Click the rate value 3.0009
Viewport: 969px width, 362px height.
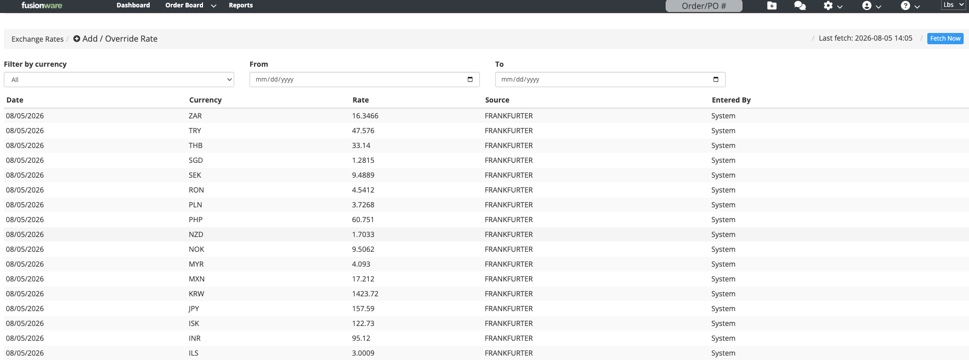363,353
